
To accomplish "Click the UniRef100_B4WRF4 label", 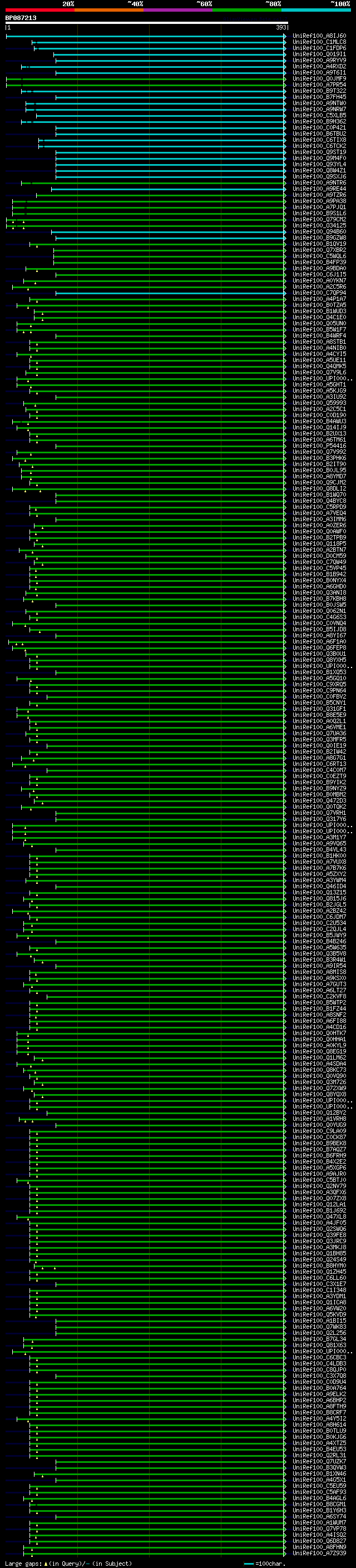I will (319, 336).
